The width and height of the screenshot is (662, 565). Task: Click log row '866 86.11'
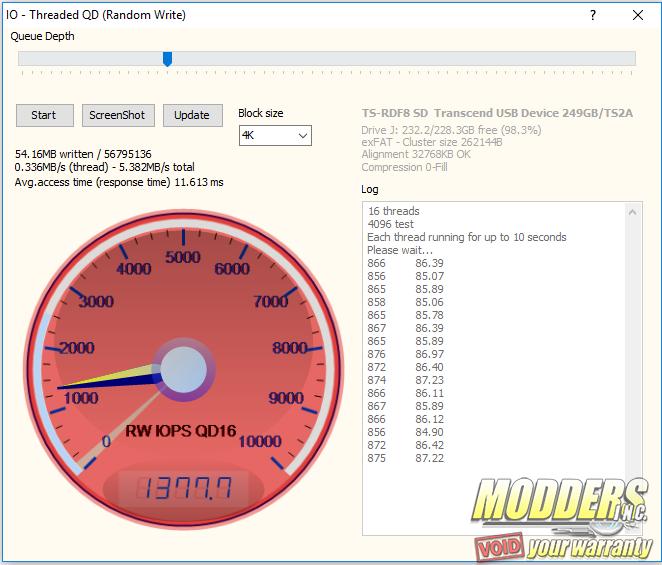pos(405,394)
